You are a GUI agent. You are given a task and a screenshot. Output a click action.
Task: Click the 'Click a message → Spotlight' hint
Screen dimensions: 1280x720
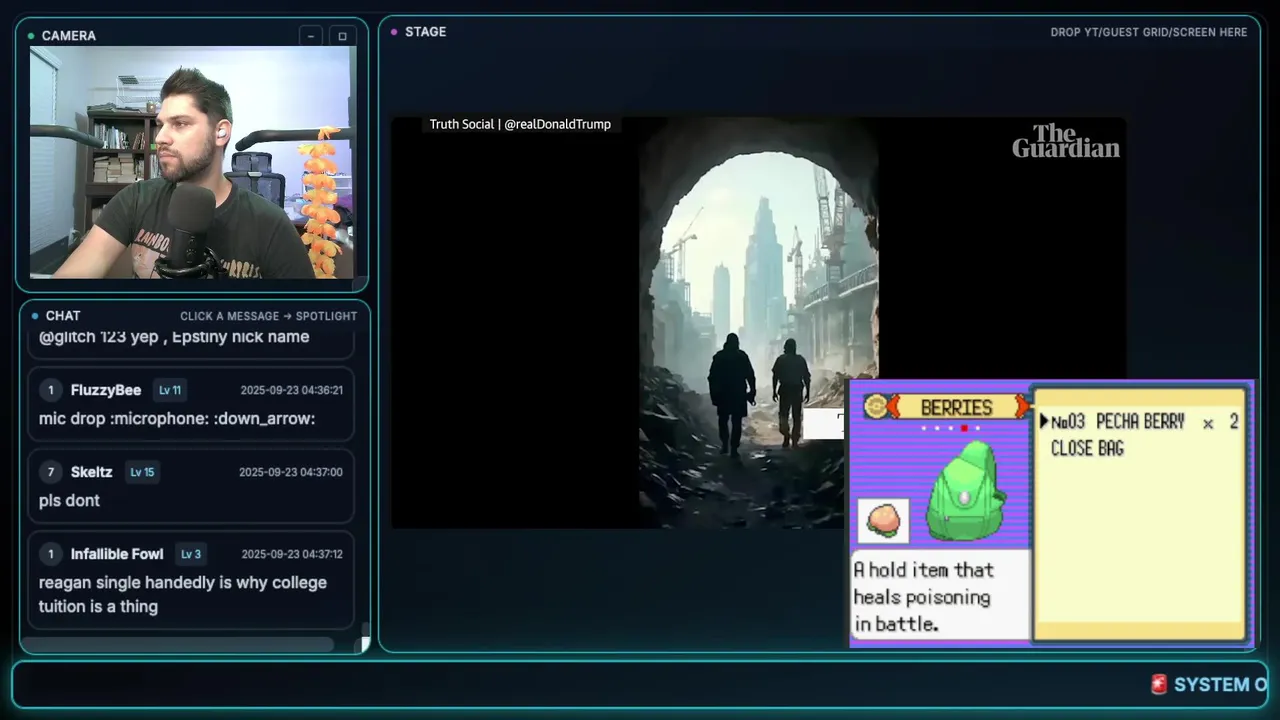(268, 316)
